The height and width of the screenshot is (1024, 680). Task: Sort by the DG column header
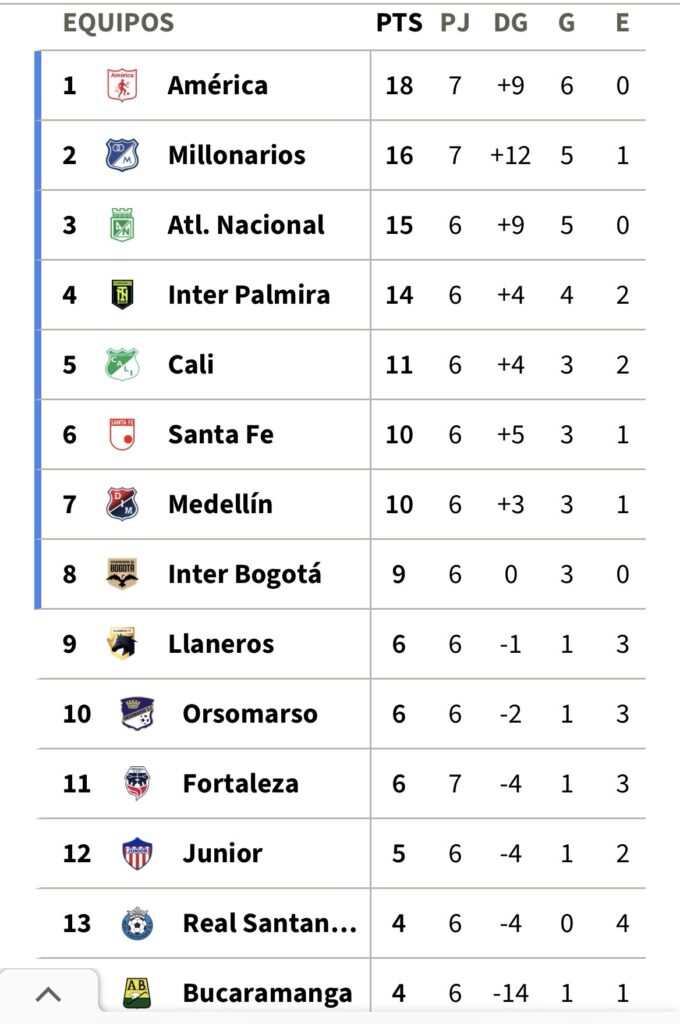tap(510, 23)
